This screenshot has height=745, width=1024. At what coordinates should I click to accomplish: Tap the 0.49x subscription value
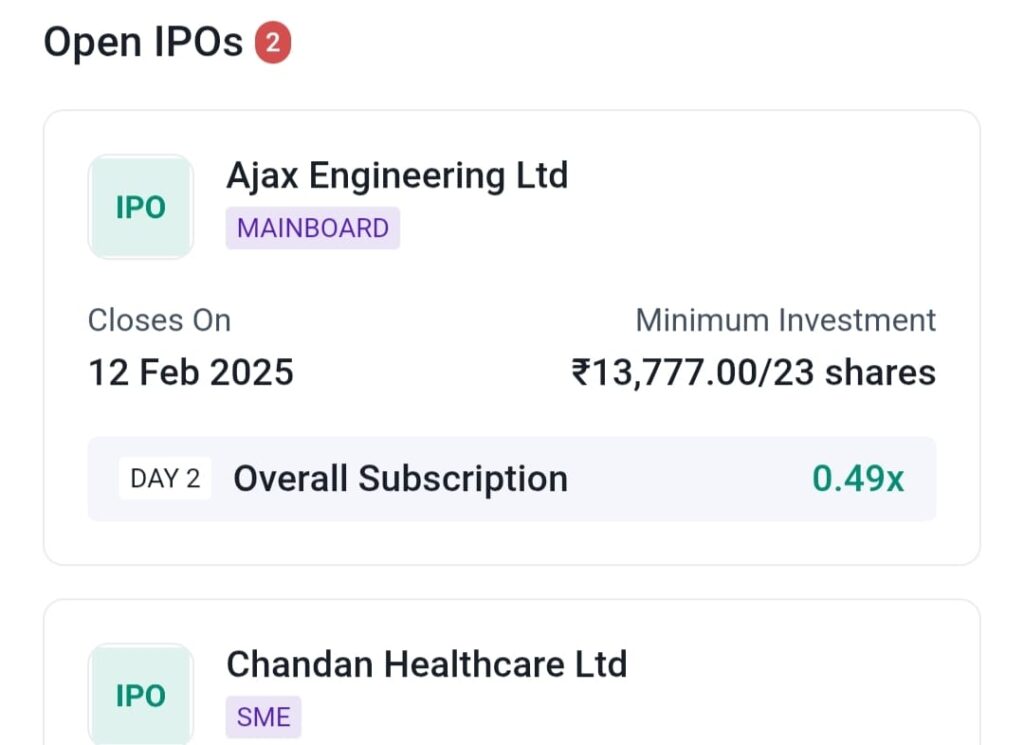pos(858,479)
